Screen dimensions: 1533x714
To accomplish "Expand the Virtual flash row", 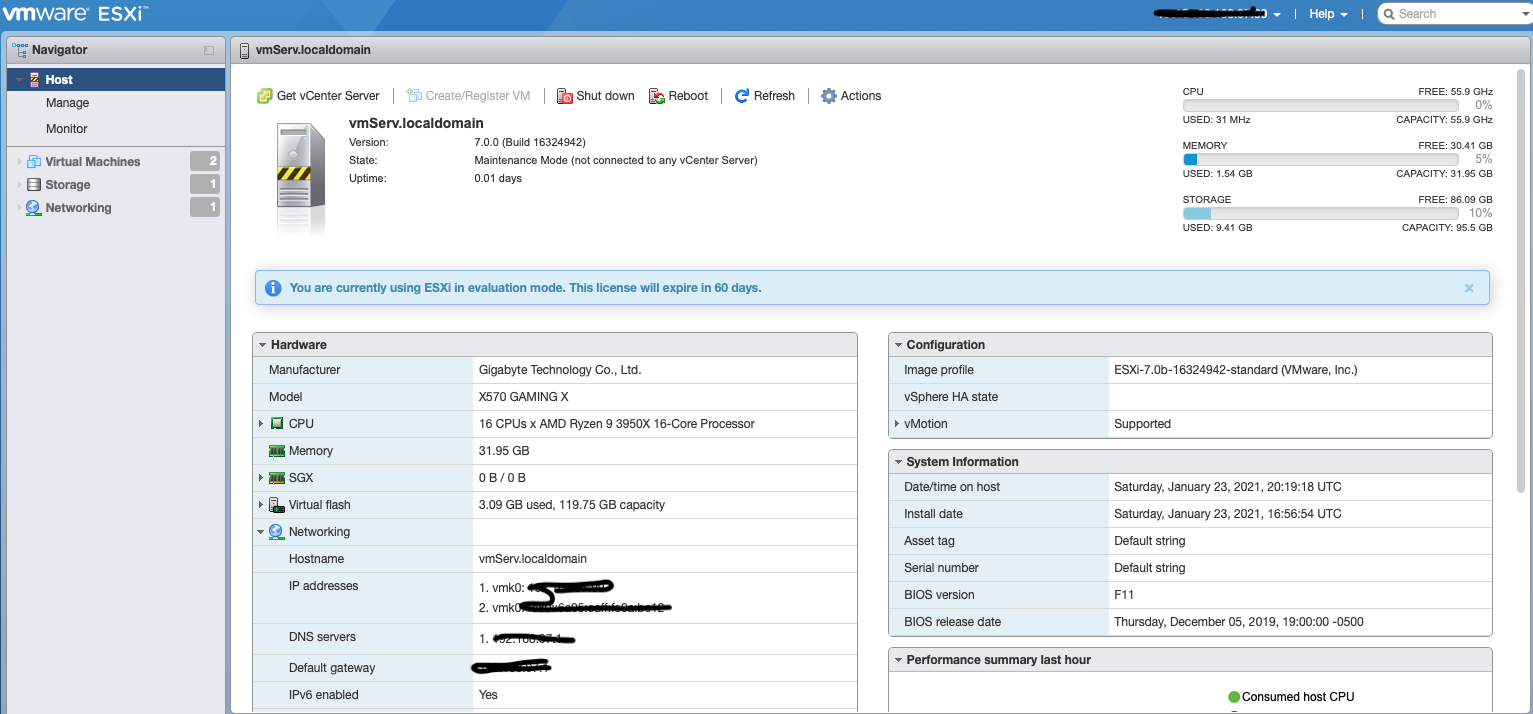I will click(x=261, y=505).
